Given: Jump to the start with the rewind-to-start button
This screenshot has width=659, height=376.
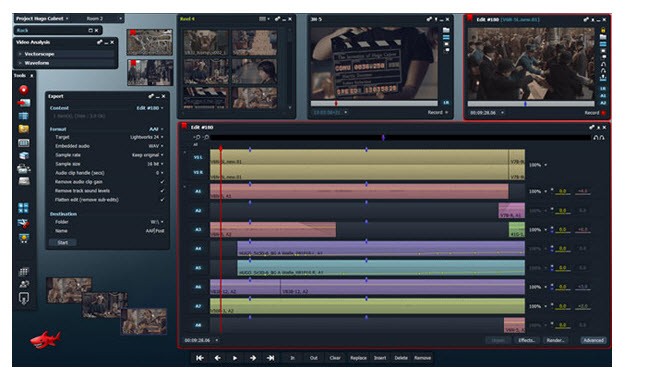Looking at the screenshot, I should click(x=200, y=358).
